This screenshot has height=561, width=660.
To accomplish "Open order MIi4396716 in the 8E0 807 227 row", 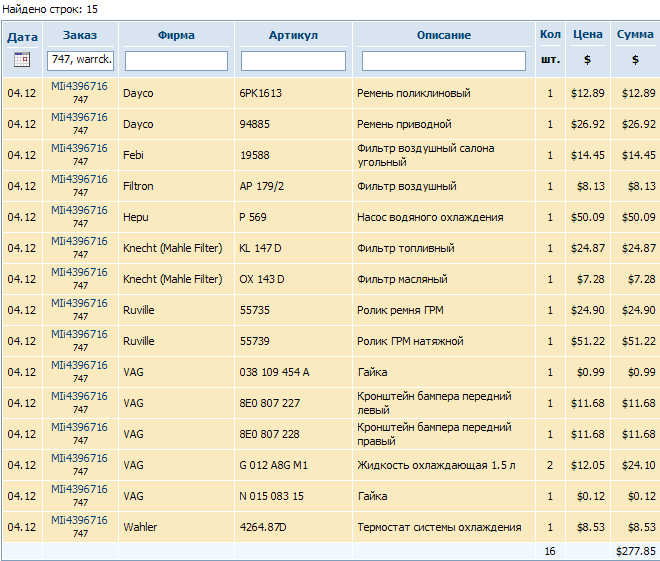I will tap(80, 396).
